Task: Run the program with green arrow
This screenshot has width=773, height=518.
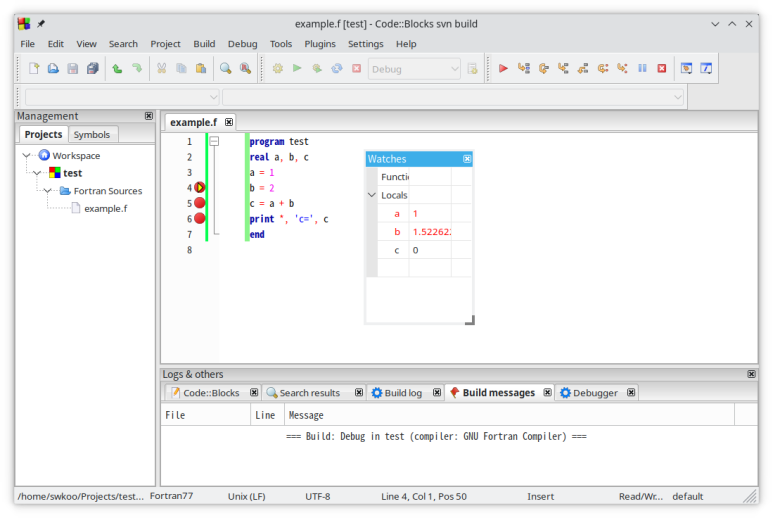Action: [x=297, y=69]
